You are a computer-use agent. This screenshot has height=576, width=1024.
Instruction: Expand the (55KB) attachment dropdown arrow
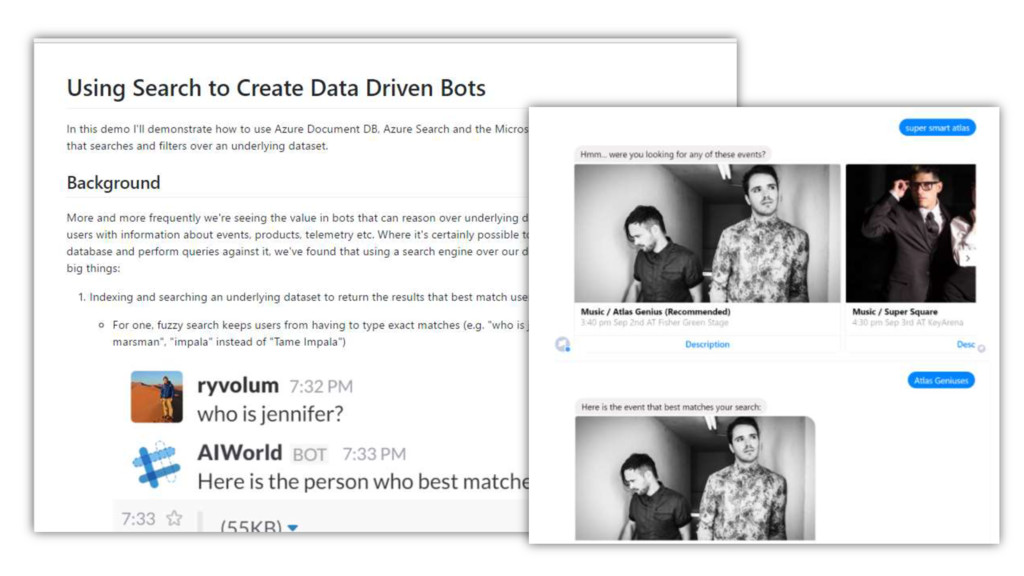tap(293, 527)
